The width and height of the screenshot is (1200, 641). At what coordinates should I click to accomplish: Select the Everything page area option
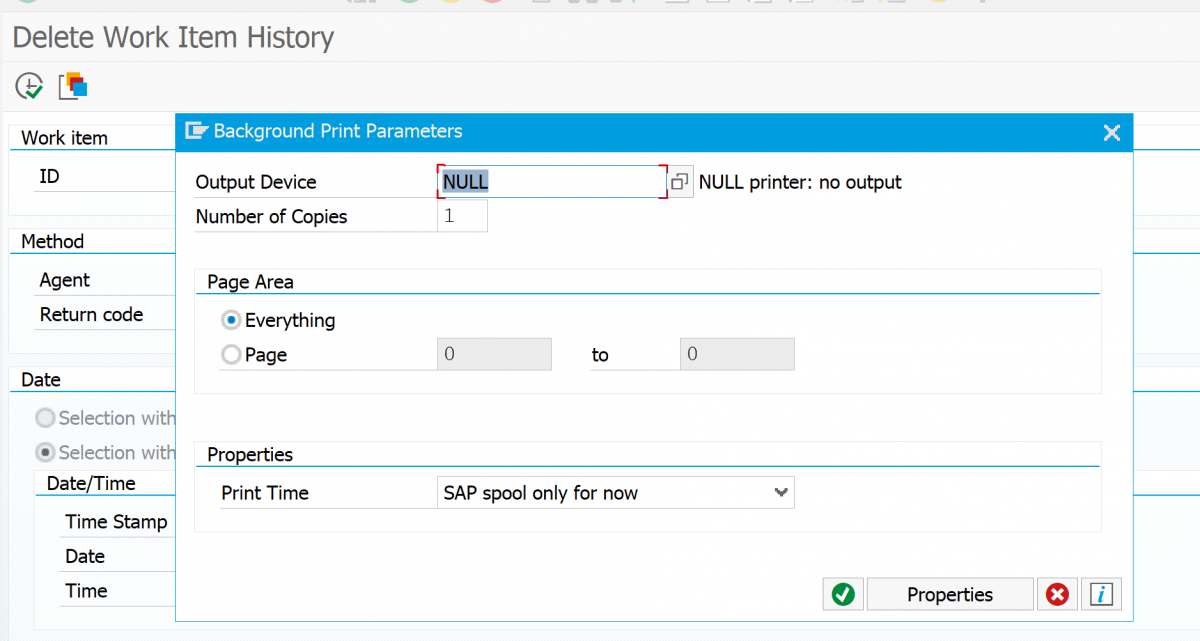[230, 320]
